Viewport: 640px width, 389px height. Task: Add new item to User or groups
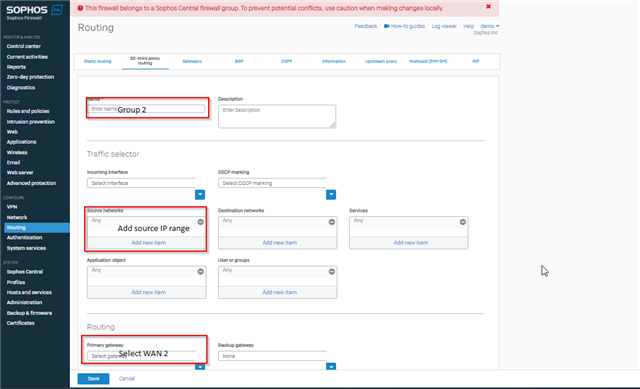[x=280, y=292]
